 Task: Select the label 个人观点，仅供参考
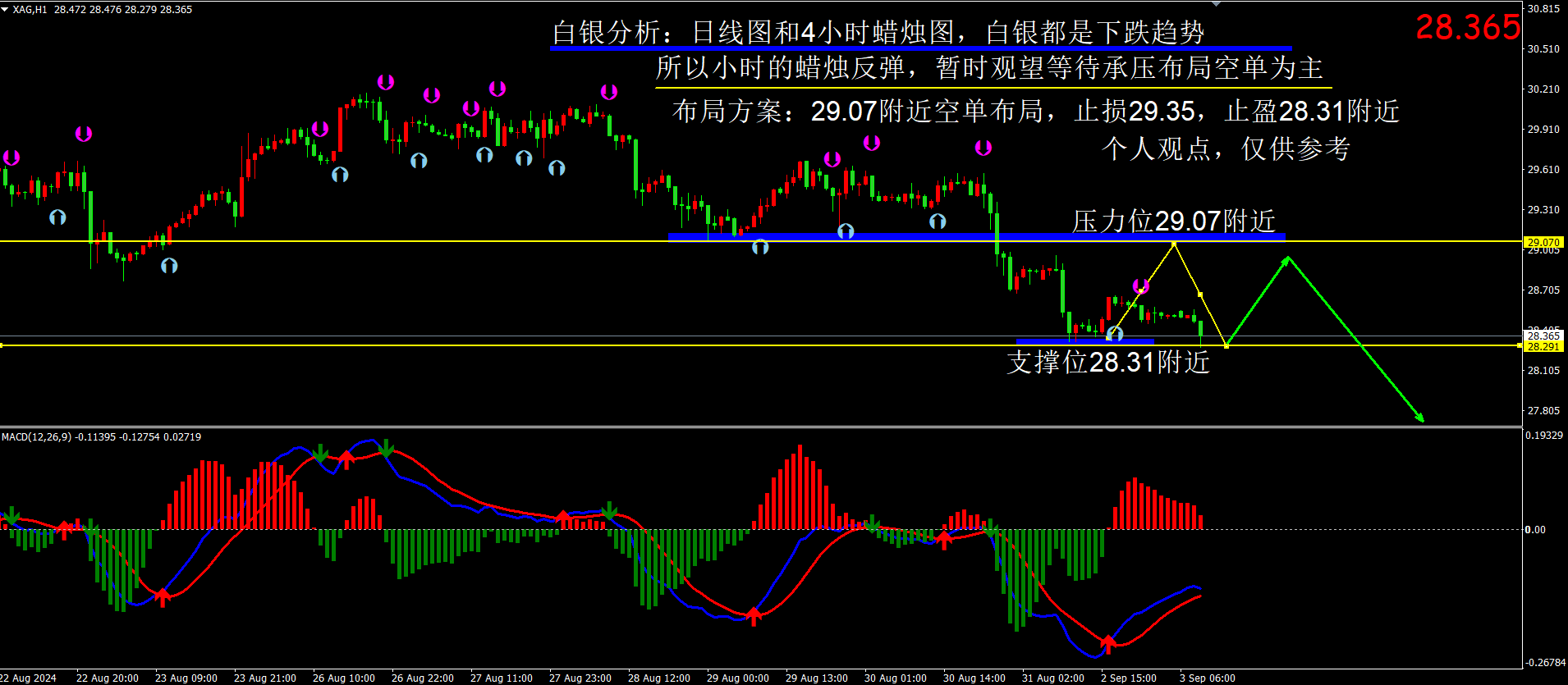pyautogui.click(x=1226, y=148)
